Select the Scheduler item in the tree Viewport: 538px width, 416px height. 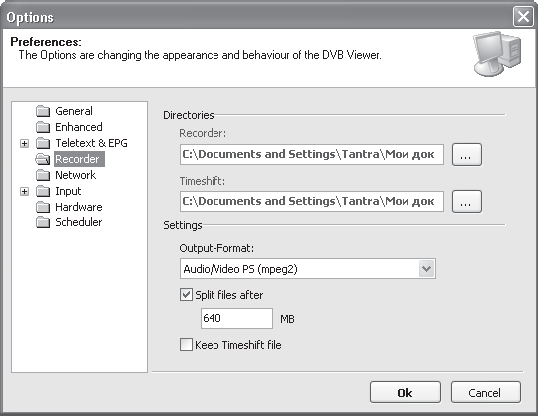click(79, 222)
